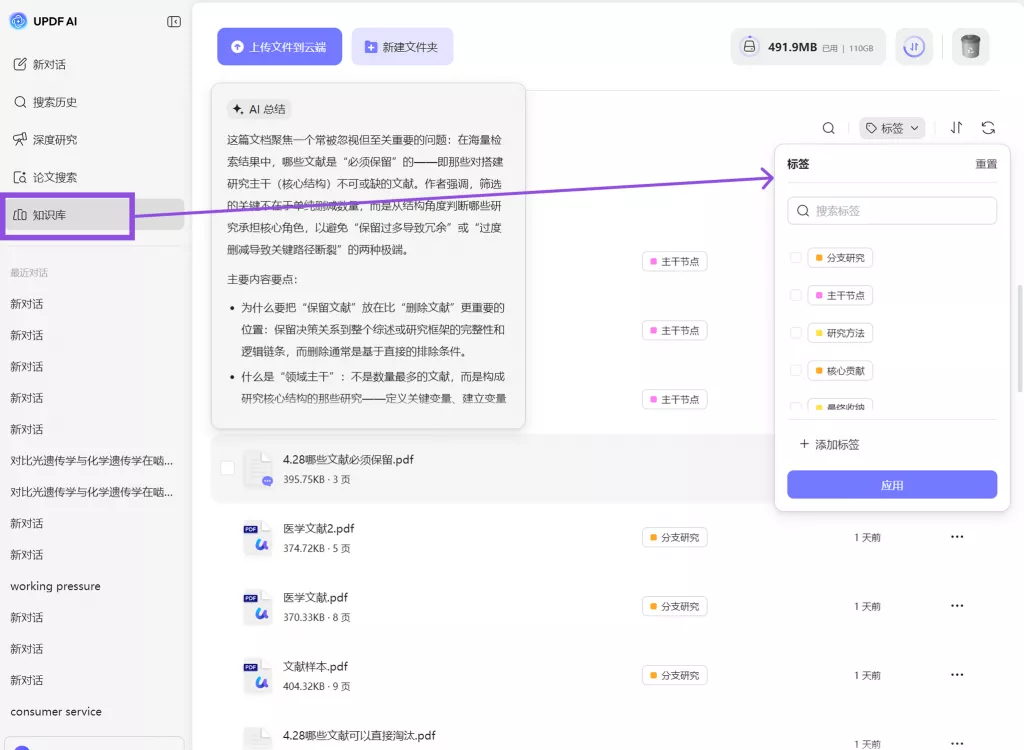
Task: Open 新对话 from the sidebar
Action: point(40,64)
